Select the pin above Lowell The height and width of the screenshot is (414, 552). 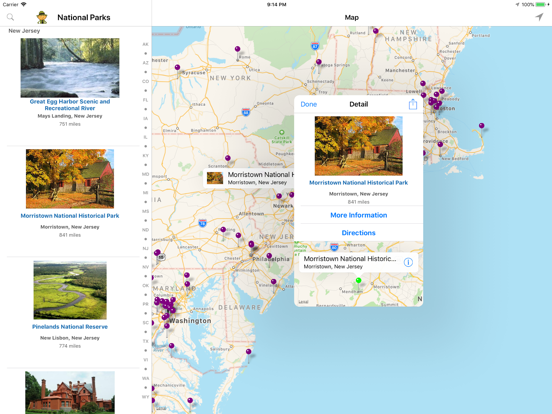tap(423, 83)
